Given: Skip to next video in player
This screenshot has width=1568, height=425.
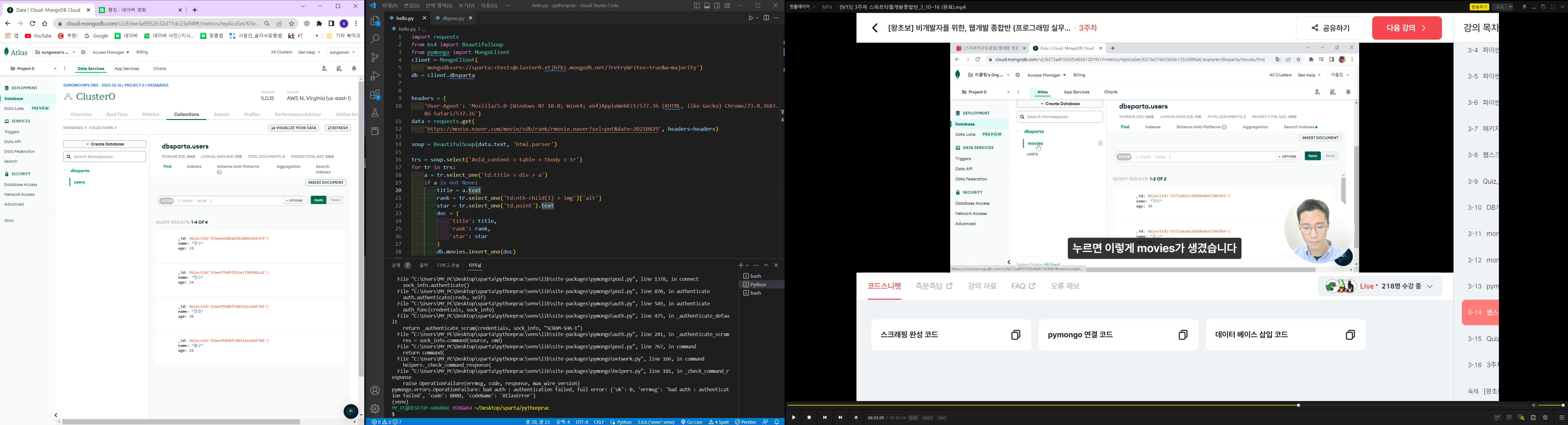Looking at the screenshot, I should tap(841, 418).
